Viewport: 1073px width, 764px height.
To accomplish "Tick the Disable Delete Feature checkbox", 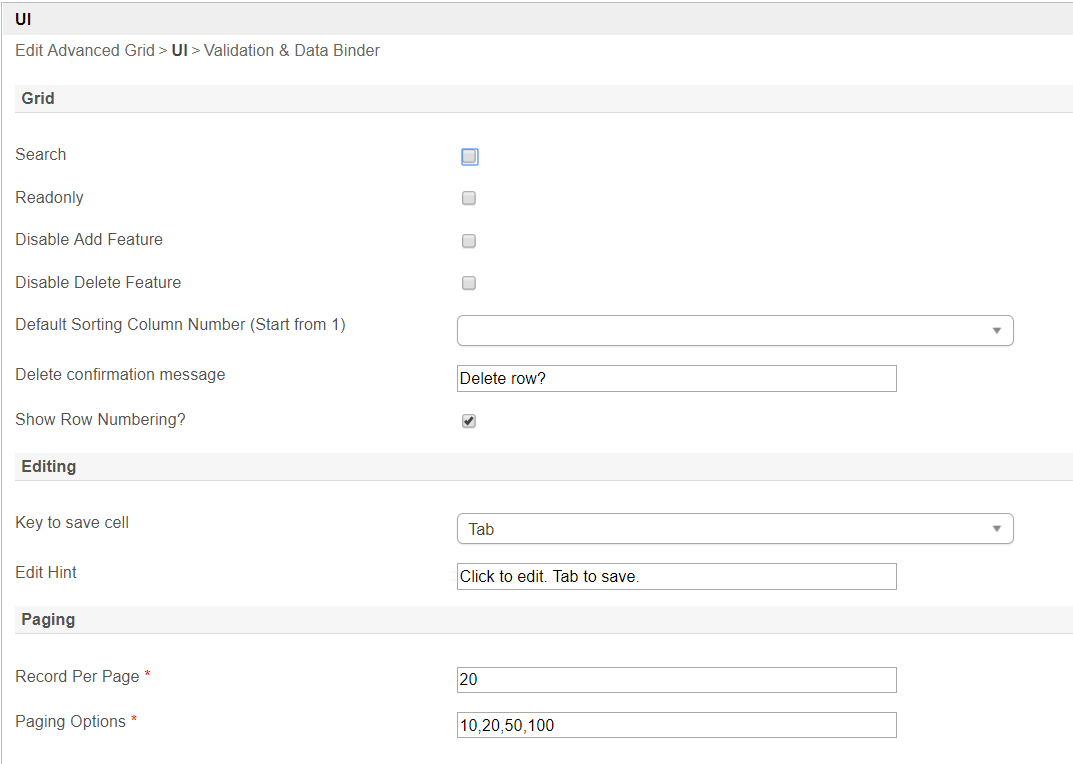I will 469,283.
